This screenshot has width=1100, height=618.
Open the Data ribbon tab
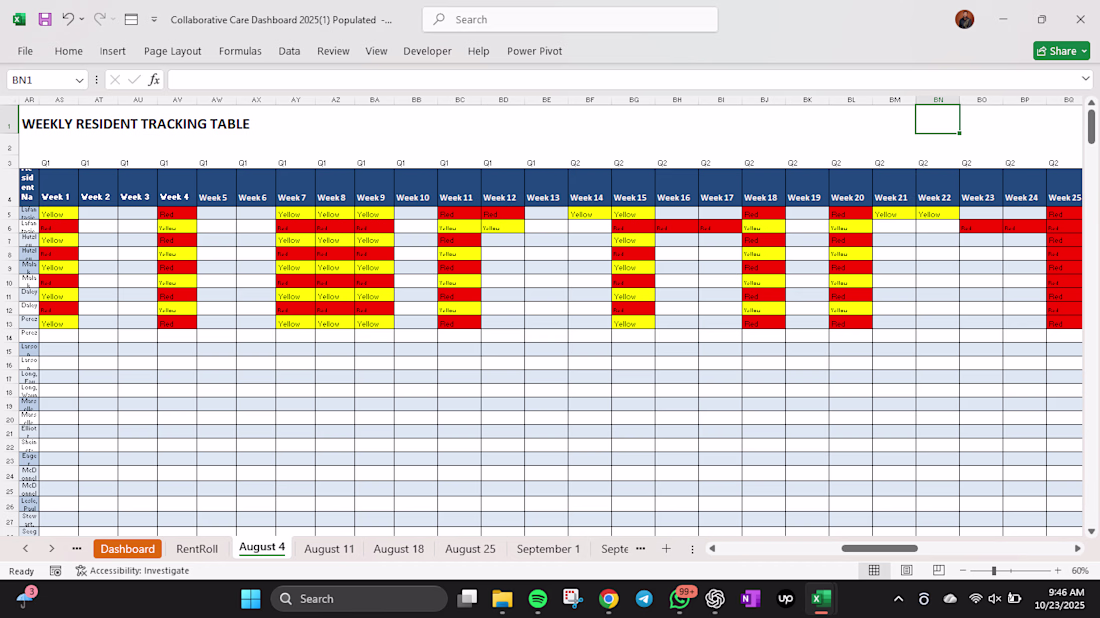click(x=289, y=51)
